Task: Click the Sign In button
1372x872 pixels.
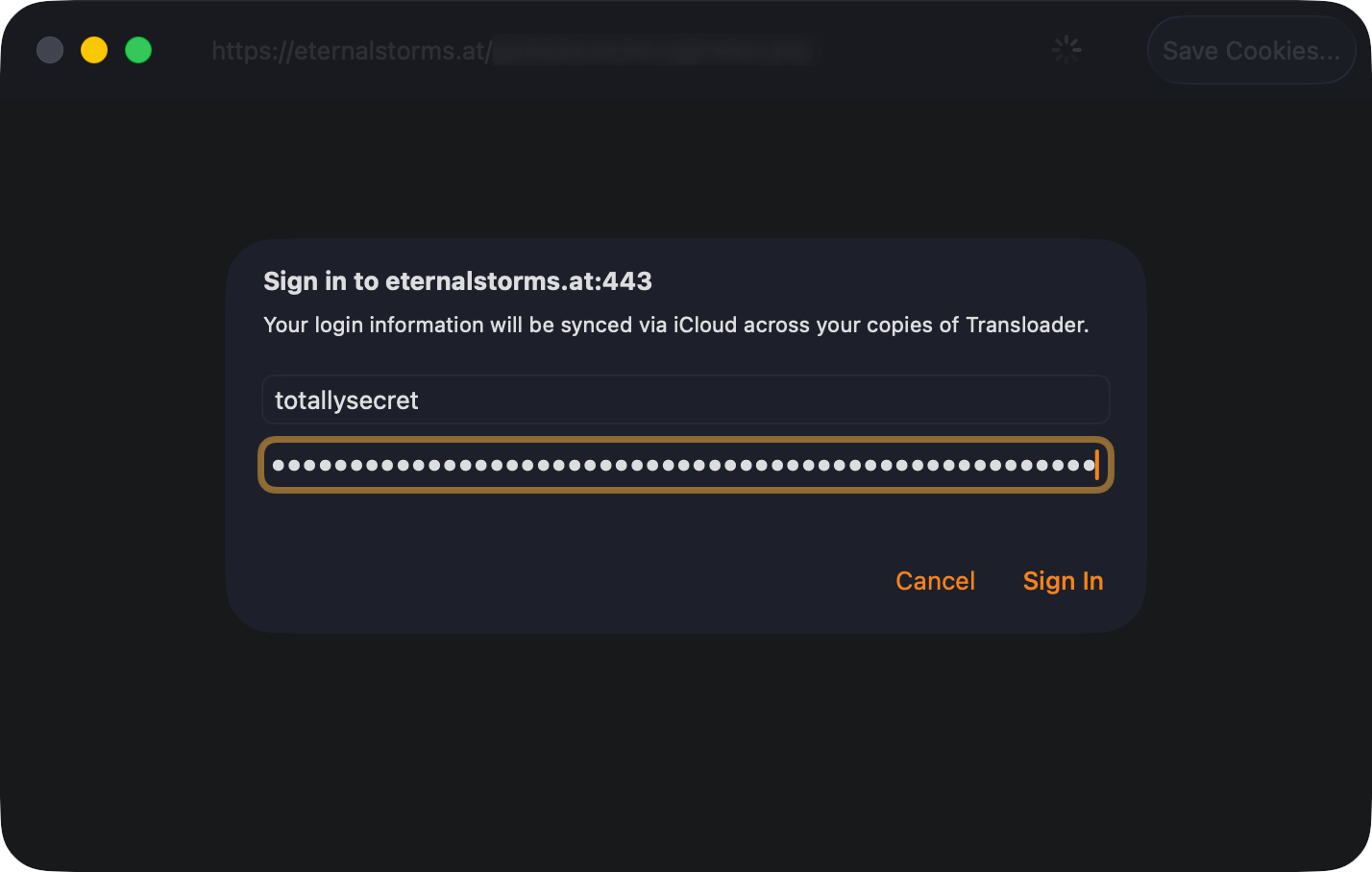Action: point(1063,581)
